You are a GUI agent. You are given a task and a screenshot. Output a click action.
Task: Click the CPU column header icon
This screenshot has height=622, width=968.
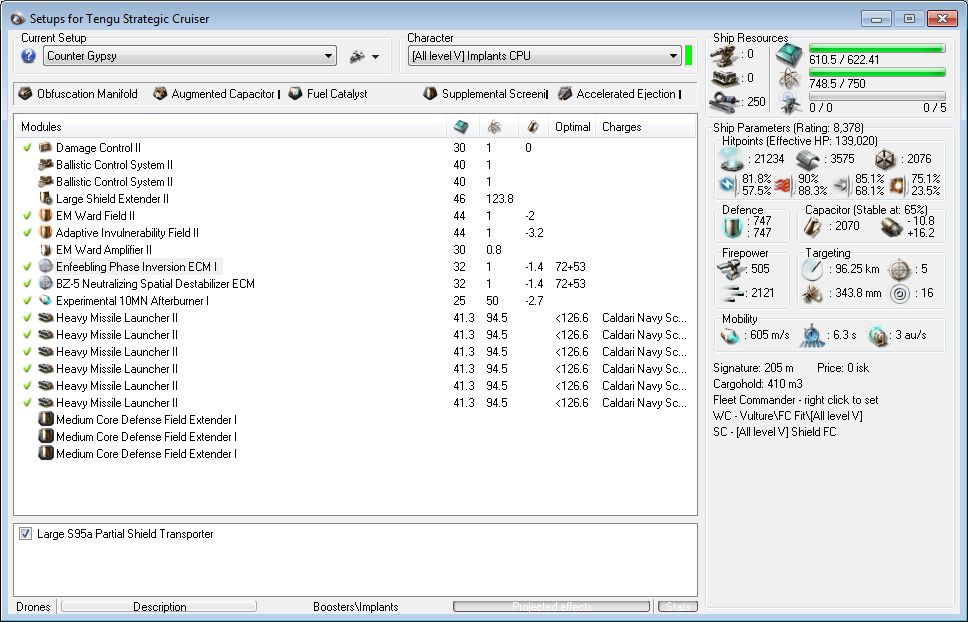(460, 127)
